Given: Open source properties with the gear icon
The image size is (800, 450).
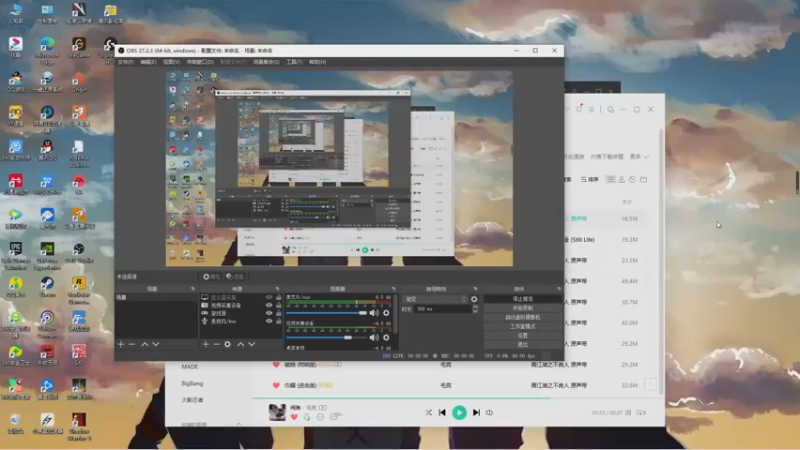Looking at the screenshot, I should (x=228, y=344).
